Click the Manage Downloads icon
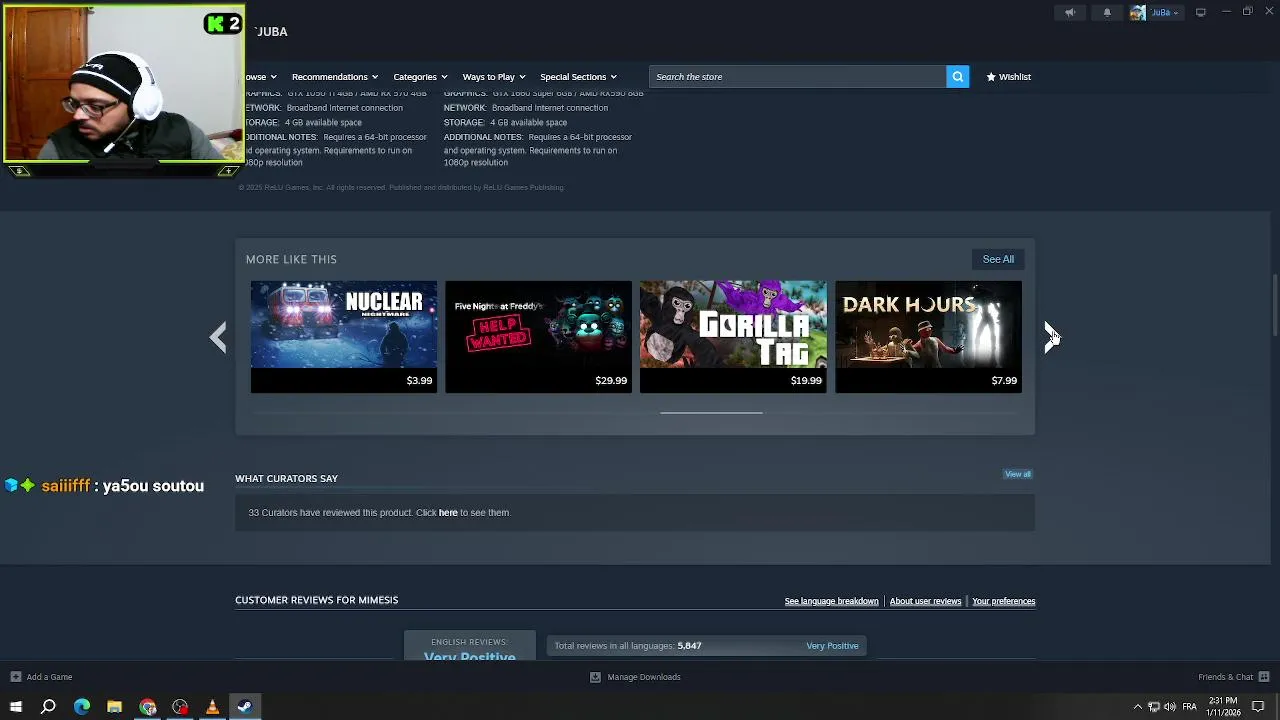Image resolution: width=1280 pixels, height=720 pixels. point(595,677)
